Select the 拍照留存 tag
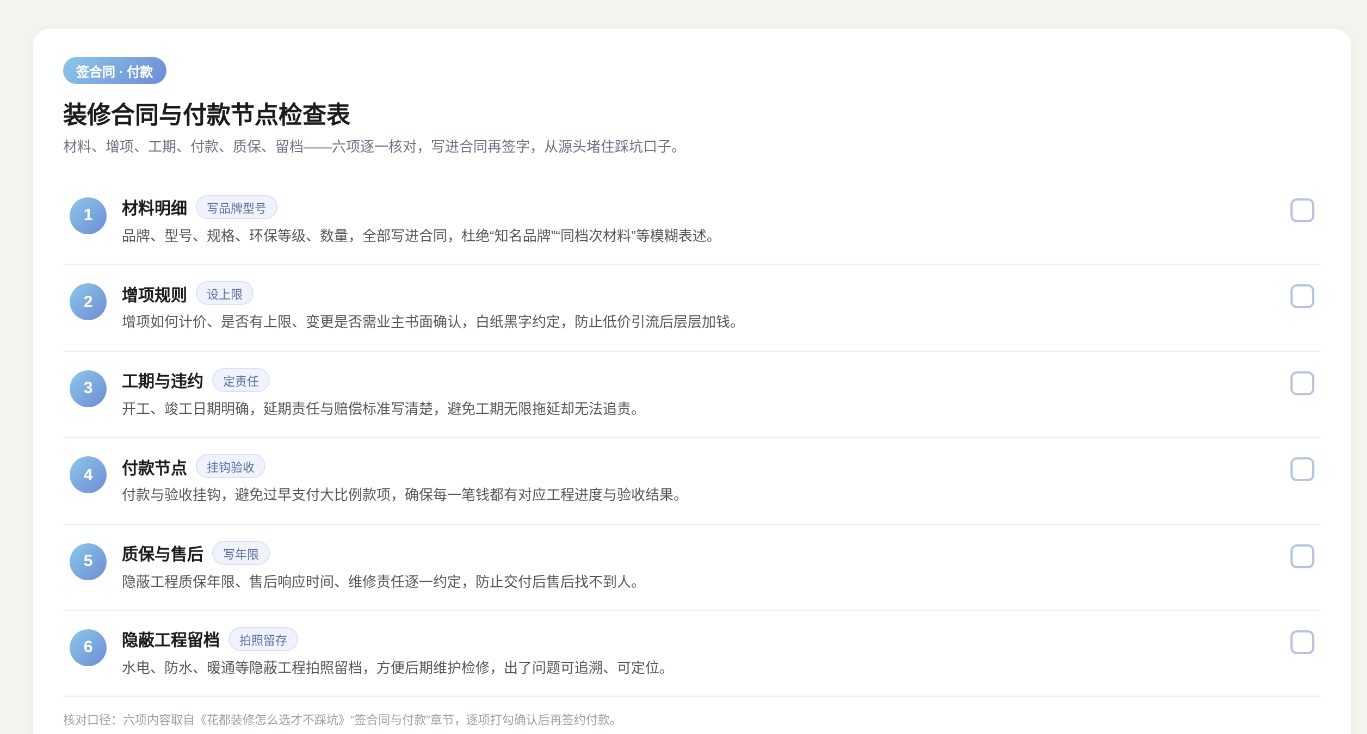The width and height of the screenshot is (1367, 734). (263, 640)
